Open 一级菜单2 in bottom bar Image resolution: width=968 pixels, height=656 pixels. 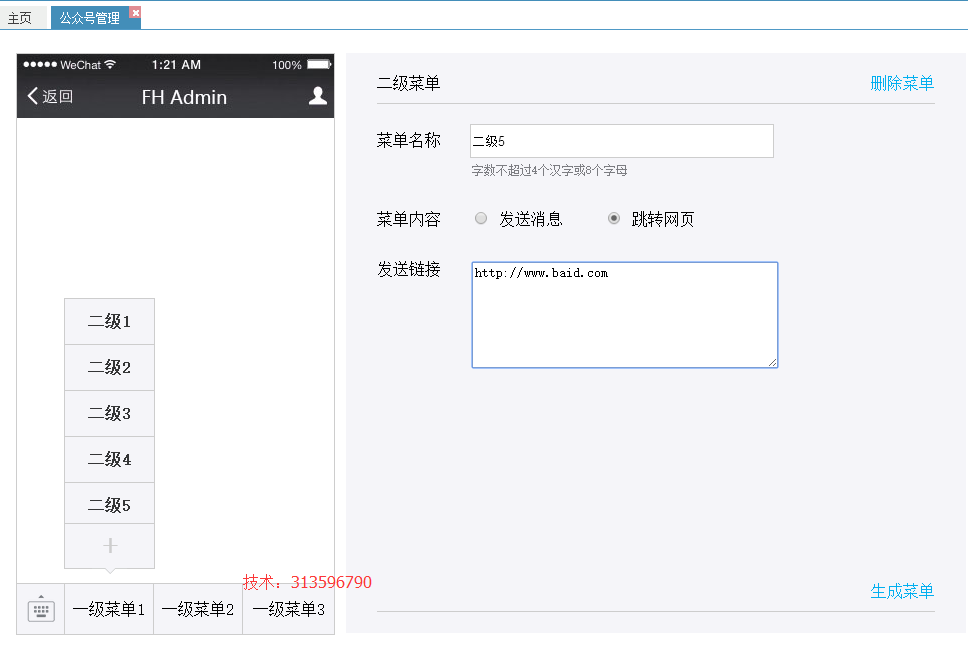(198, 610)
